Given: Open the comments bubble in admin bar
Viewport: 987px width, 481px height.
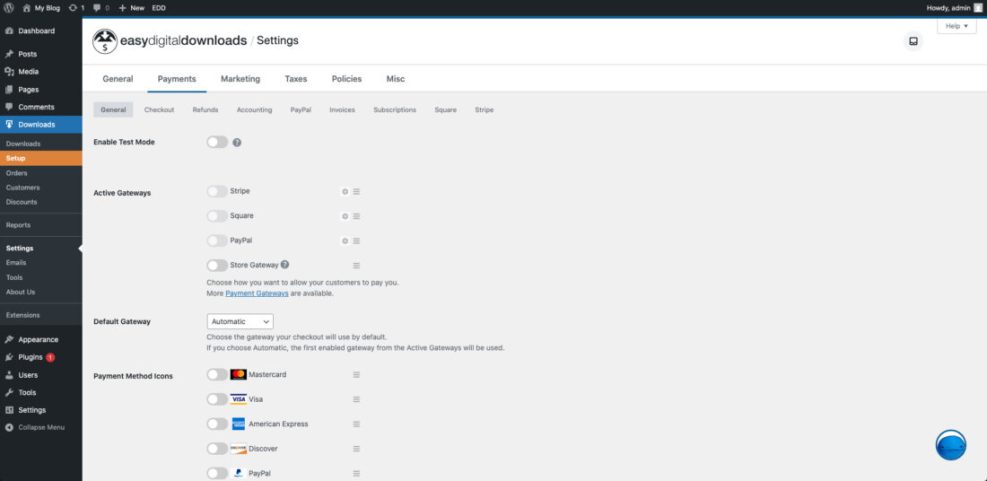Looking at the screenshot, I should pos(96,8).
